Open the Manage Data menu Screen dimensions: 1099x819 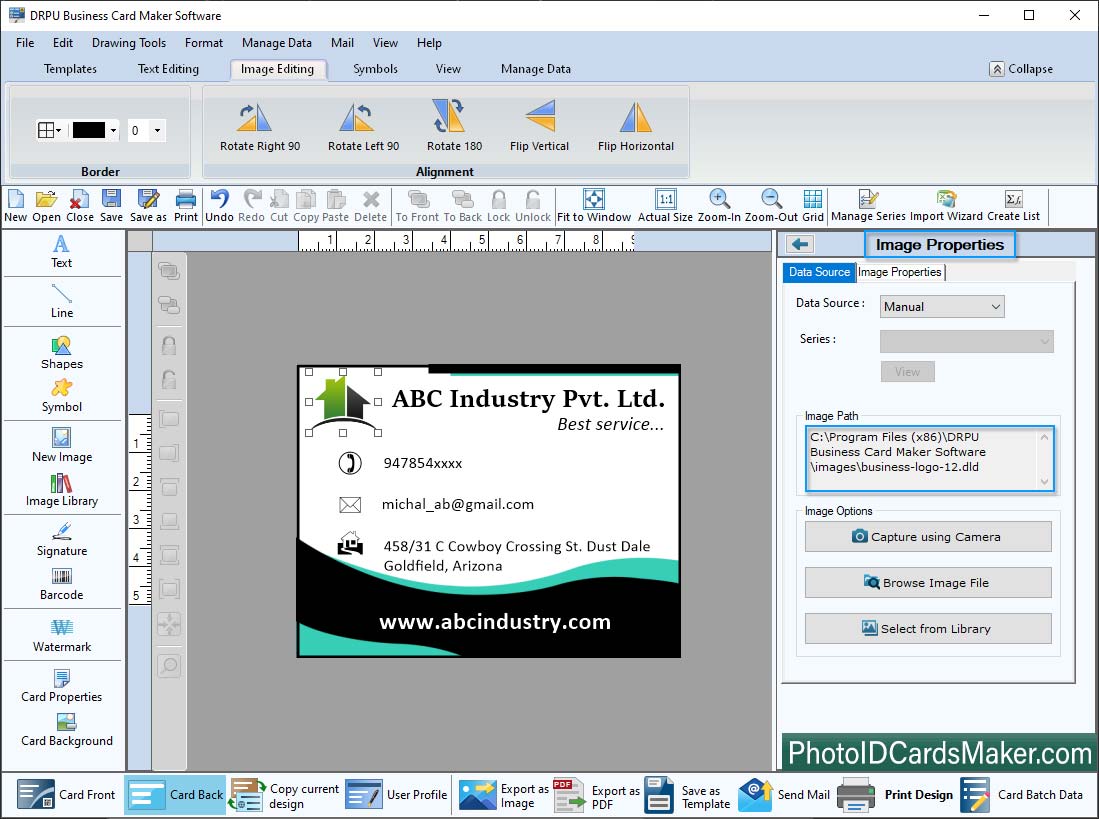pos(277,43)
